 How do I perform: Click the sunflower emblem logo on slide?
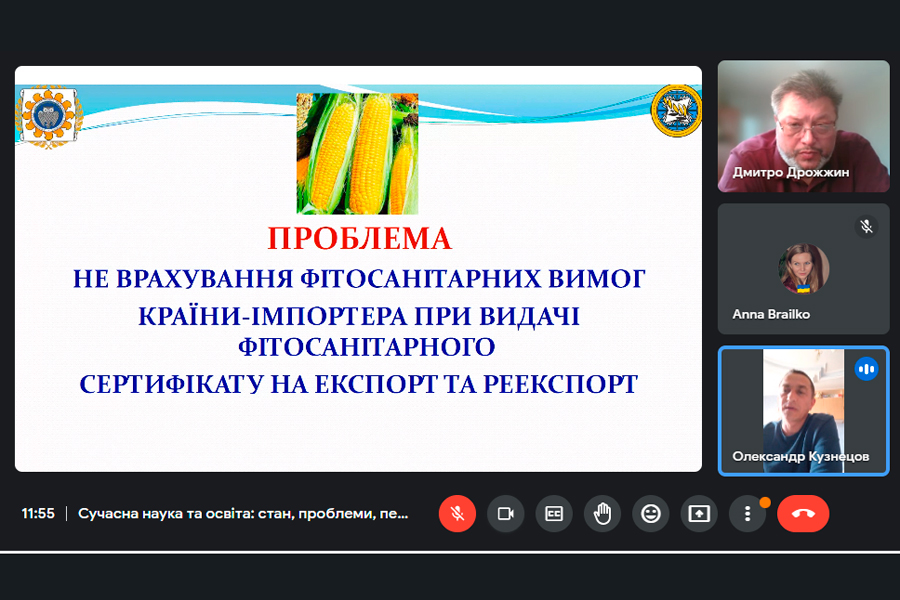tap(49, 117)
